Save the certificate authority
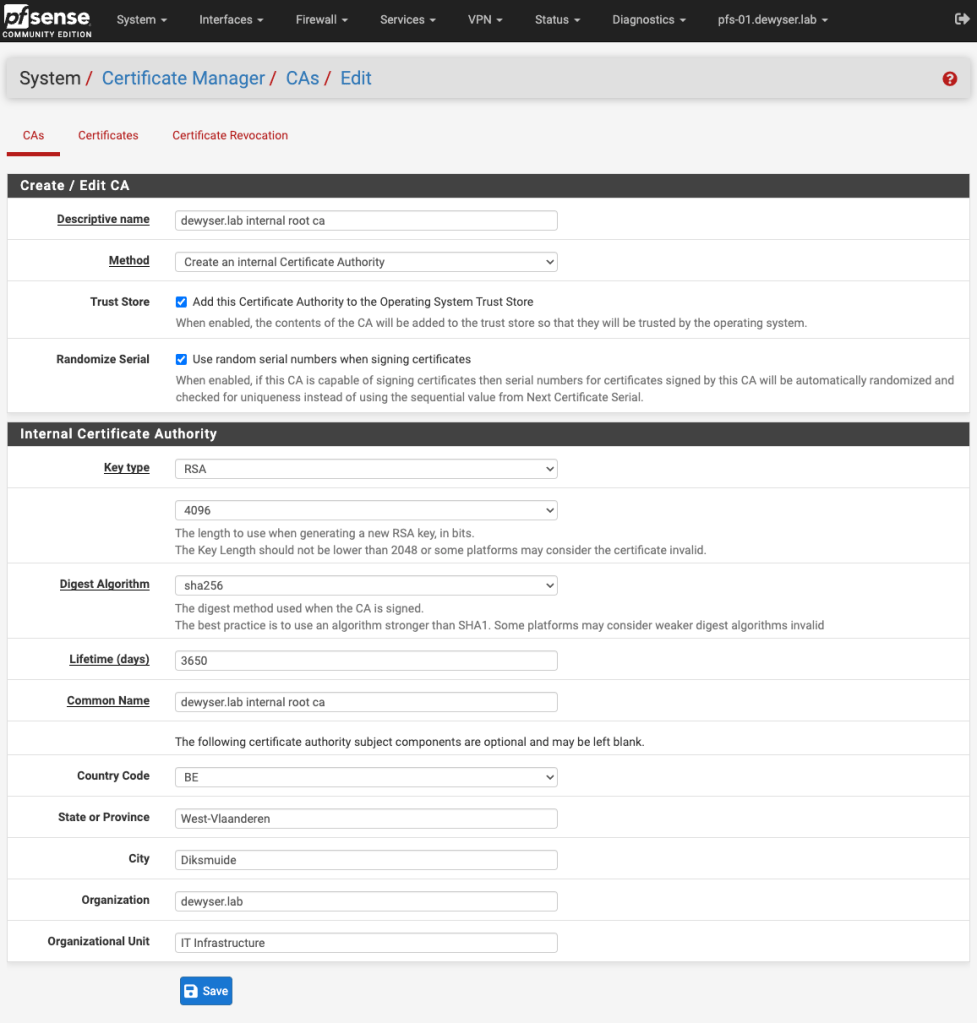The image size is (977, 1023). pyautogui.click(x=206, y=991)
